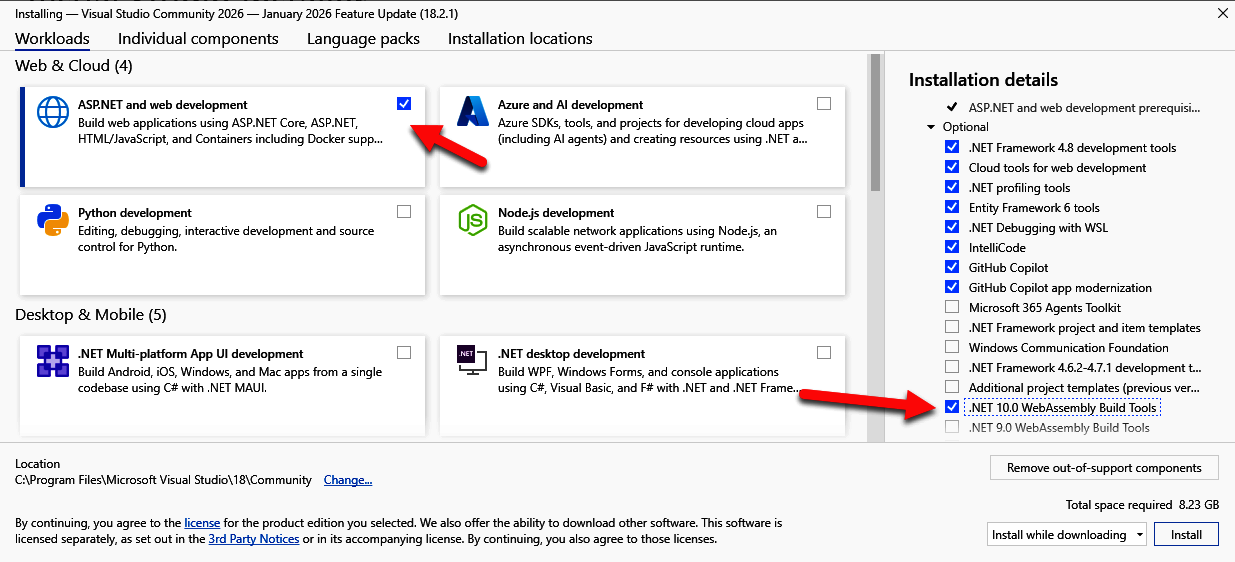Image resolution: width=1235 pixels, height=562 pixels.
Task: Open the Install while downloading dropdown
Action: click(x=1067, y=535)
